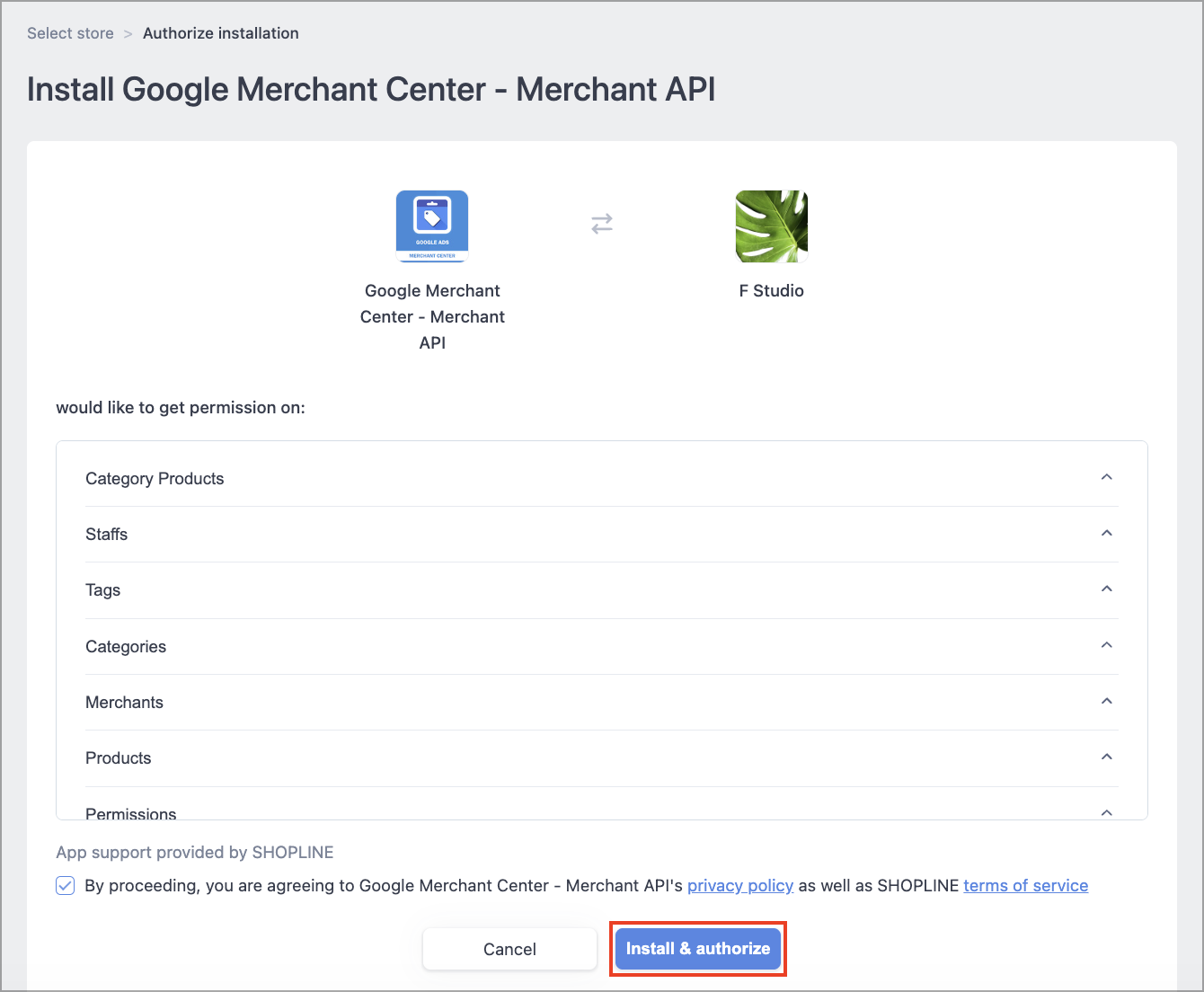
Task: Click the Cancel button
Action: click(509, 949)
